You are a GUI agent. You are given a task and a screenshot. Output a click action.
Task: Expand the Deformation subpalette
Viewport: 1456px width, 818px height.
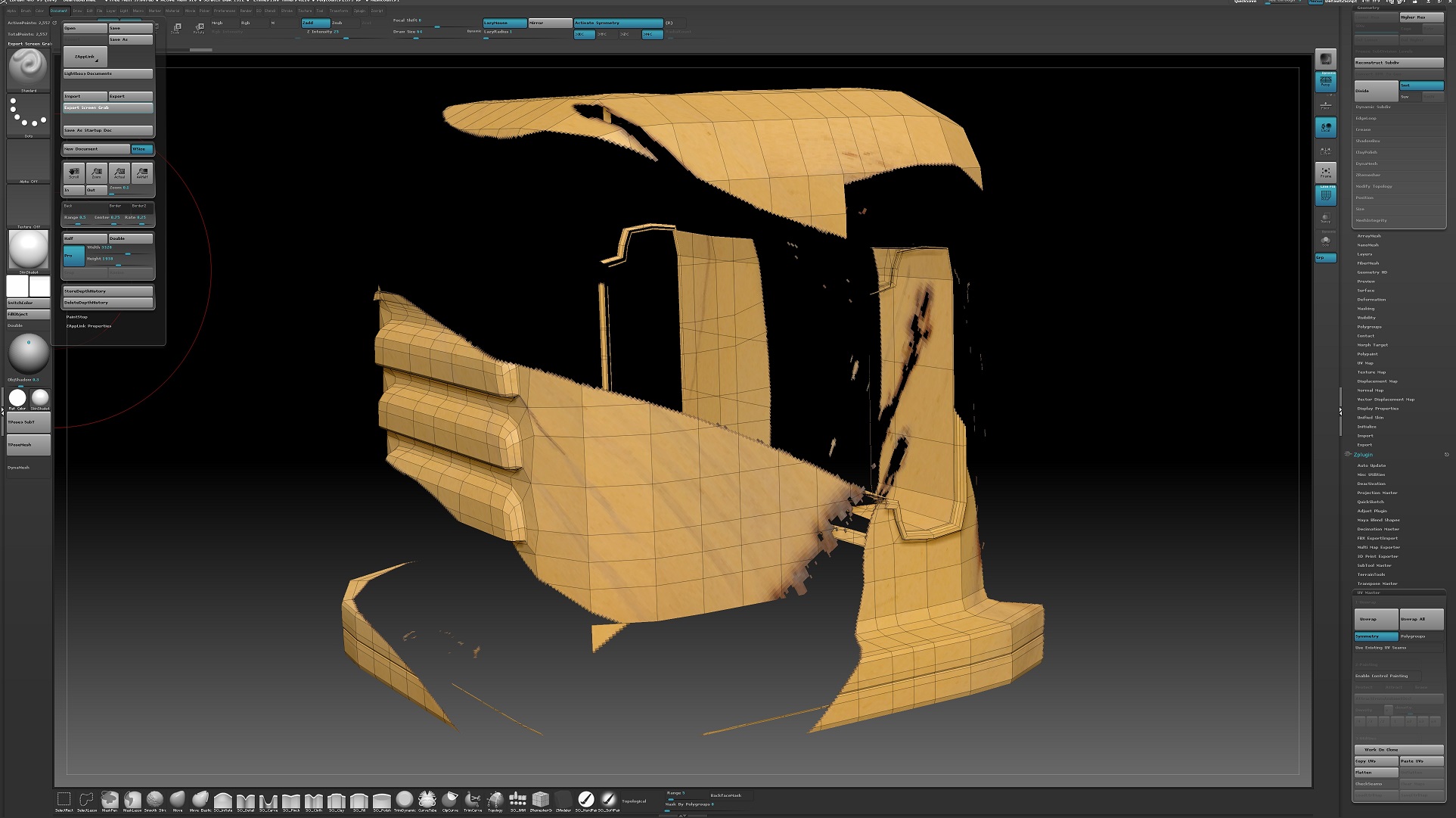(1371, 300)
